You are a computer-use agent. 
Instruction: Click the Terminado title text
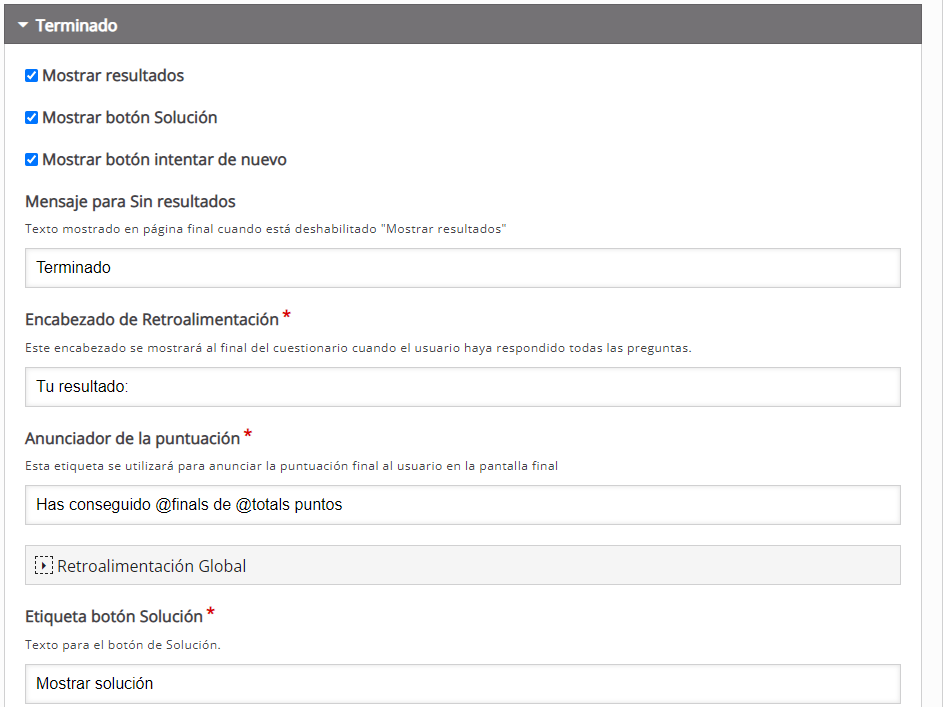[x=77, y=25]
